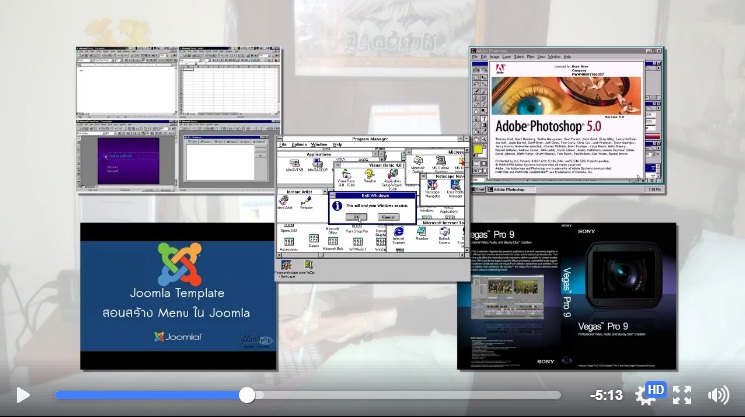Select Visual Basic 4.0 program icon

coord(346,178)
